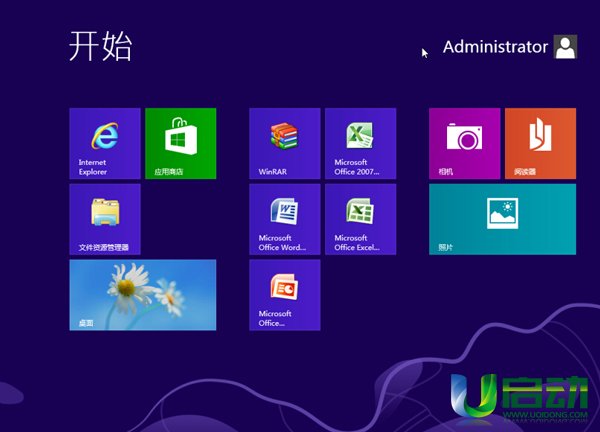Launch the WinRAR tile
The width and height of the screenshot is (600, 432).
click(x=285, y=143)
